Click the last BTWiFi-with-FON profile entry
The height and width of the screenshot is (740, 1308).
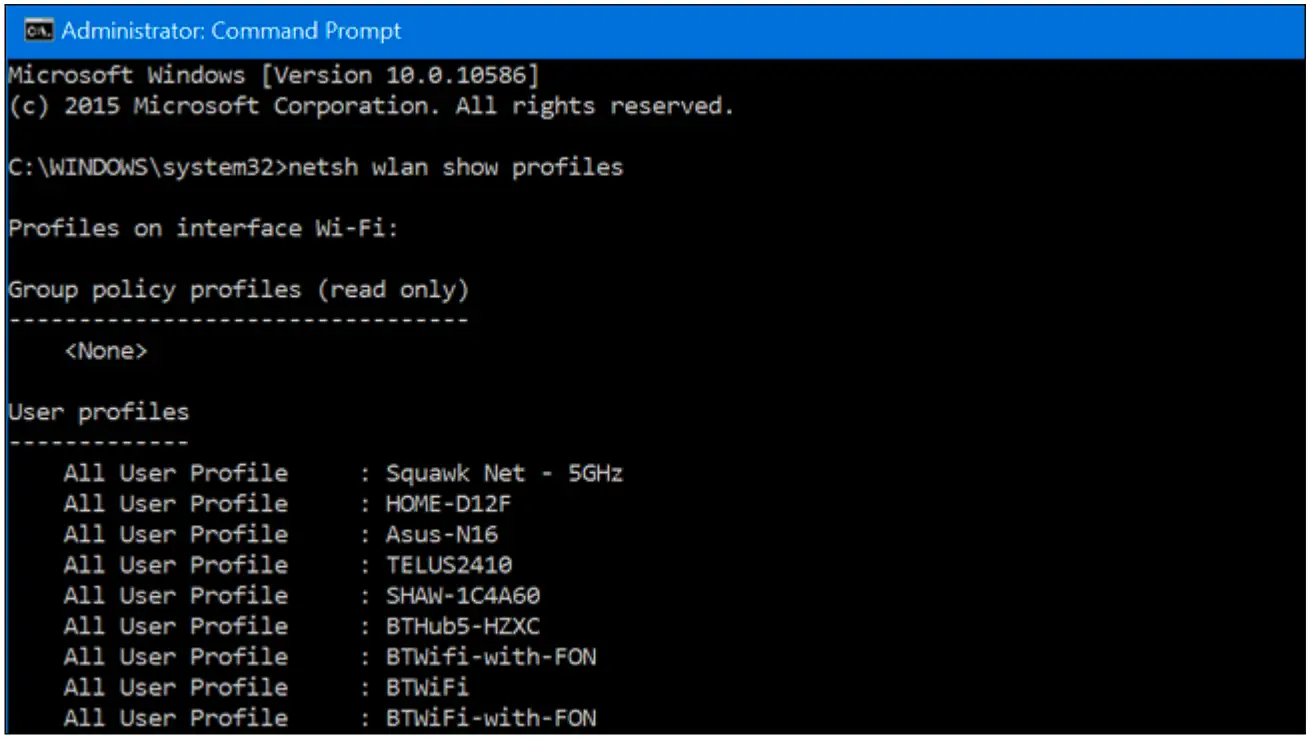coord(491,718)
